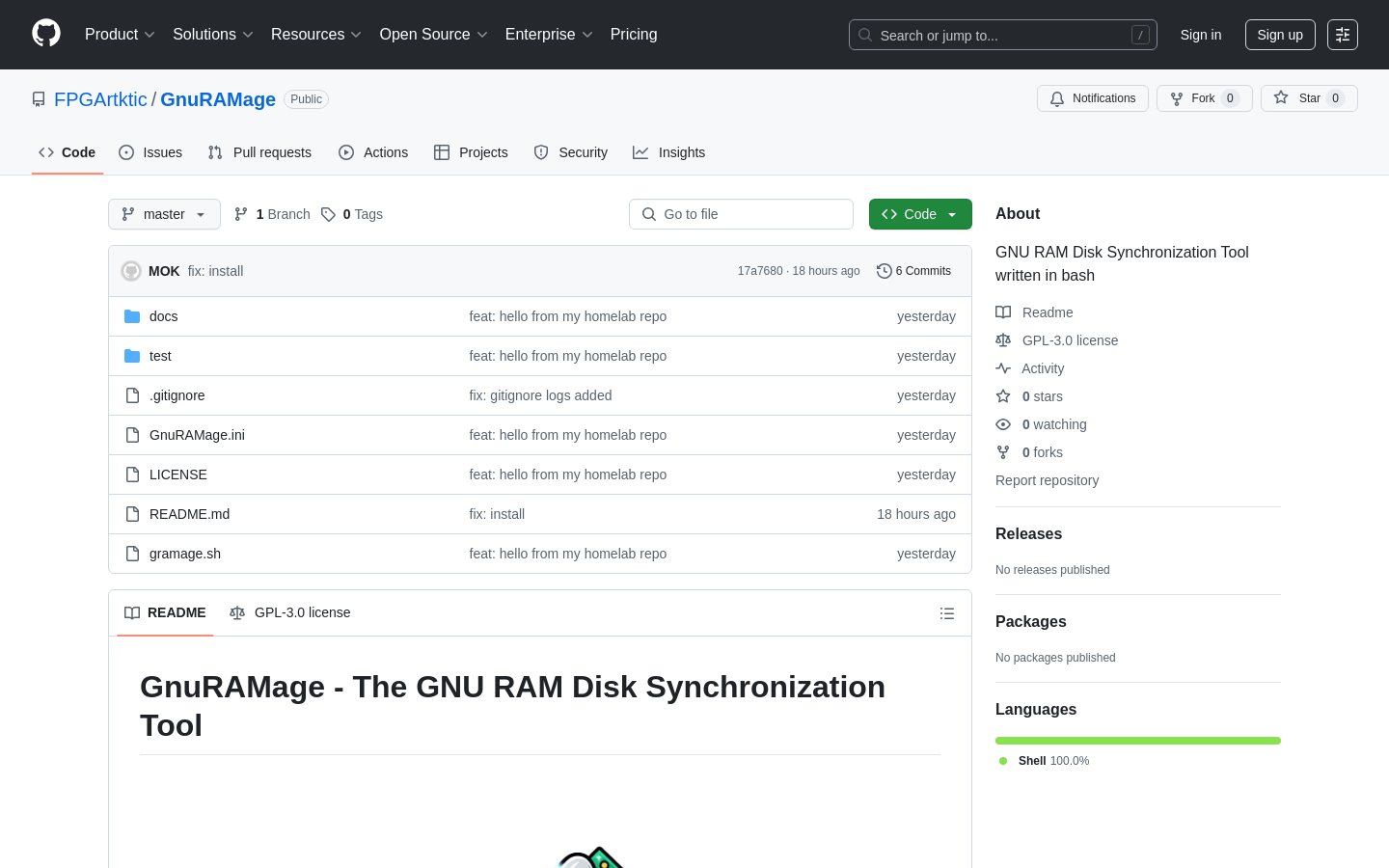Image resolution: width=1389 pixels, height=868 pixels.
Task: Click the GnuRAMage.ini file icon
Action: pyautogui.click(x=132, y=435)
